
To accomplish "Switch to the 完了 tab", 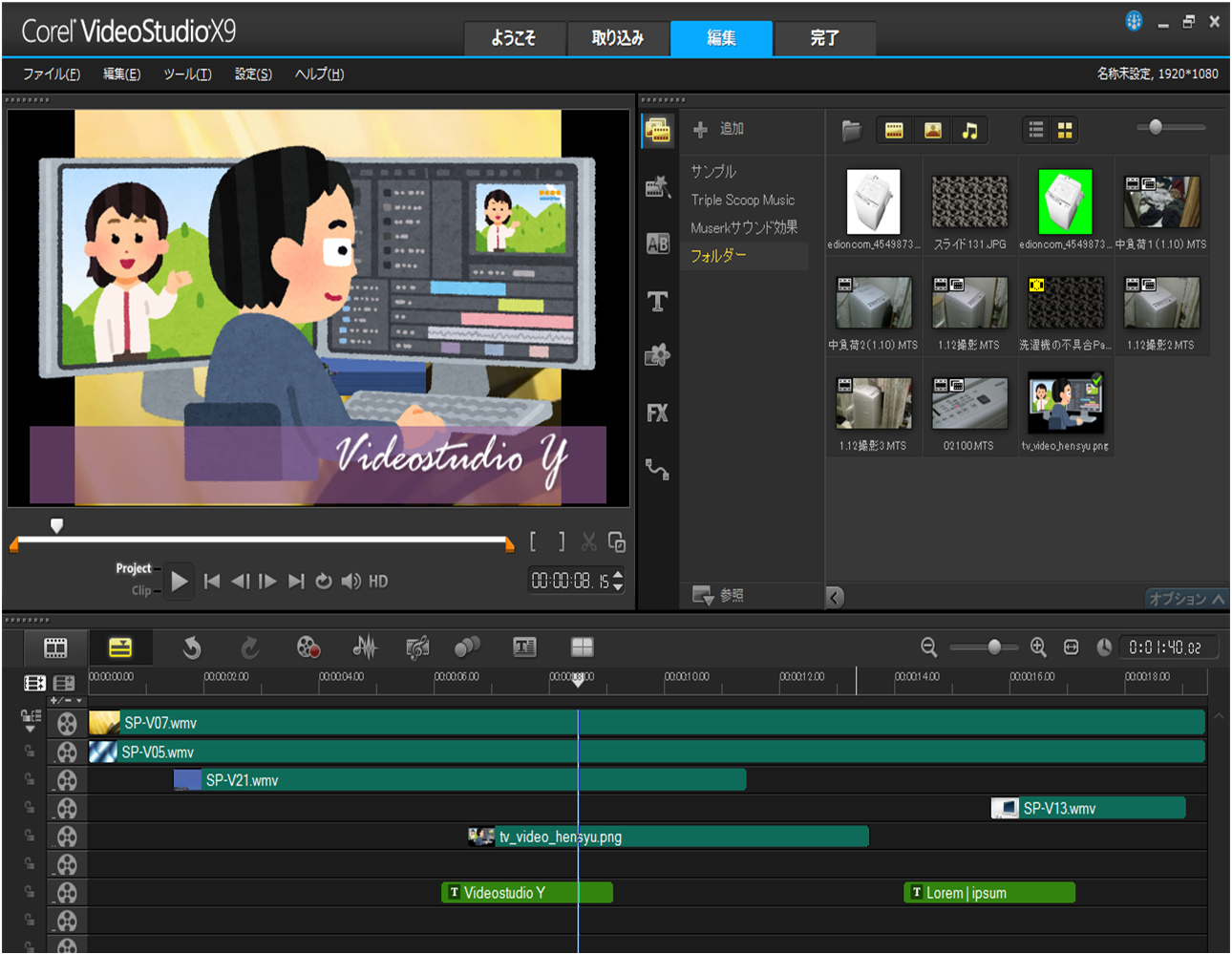I will [825, 38].
